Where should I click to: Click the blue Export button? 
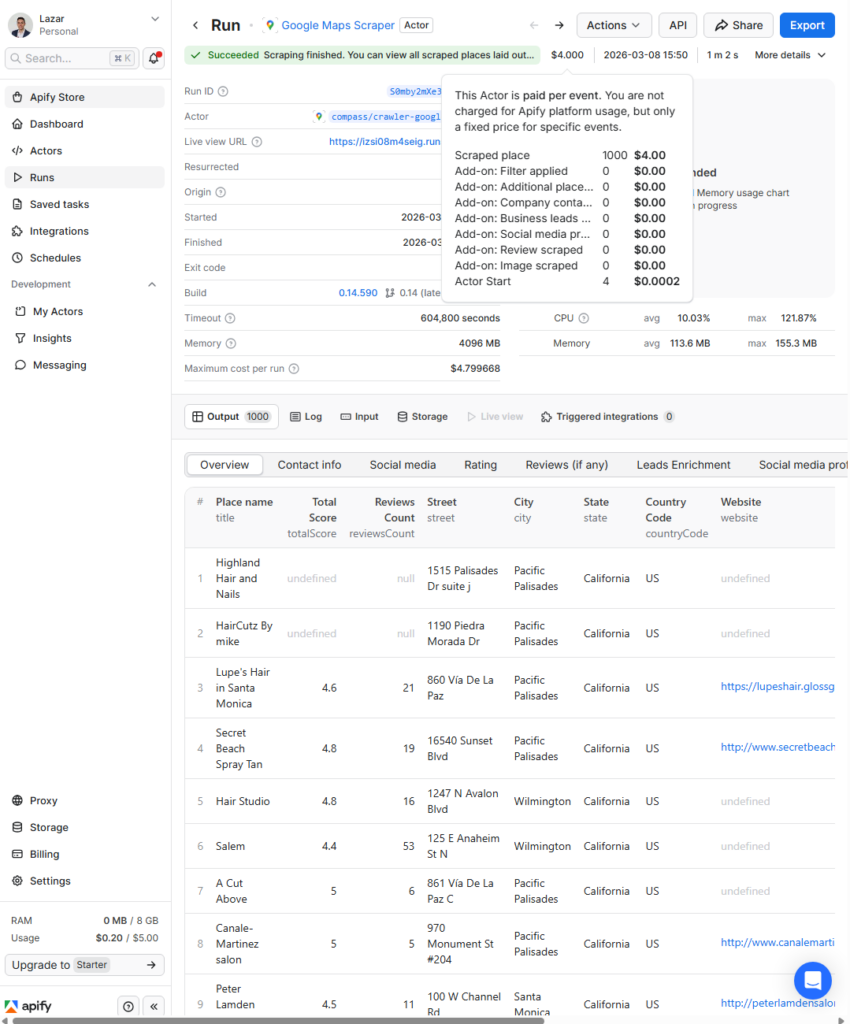click(807, 25)
